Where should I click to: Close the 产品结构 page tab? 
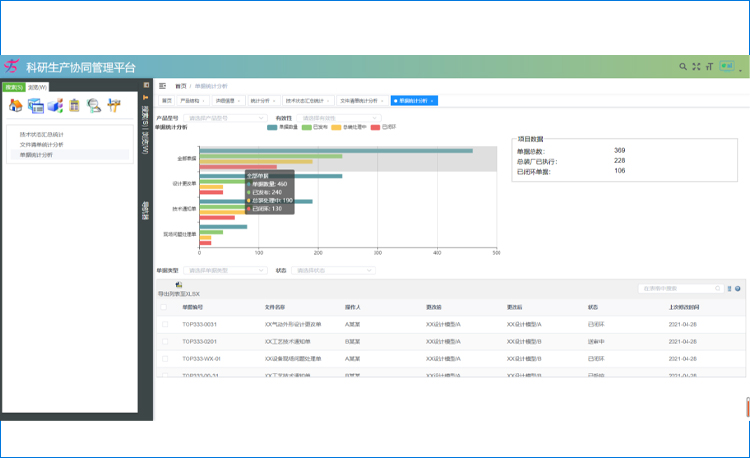204,101
